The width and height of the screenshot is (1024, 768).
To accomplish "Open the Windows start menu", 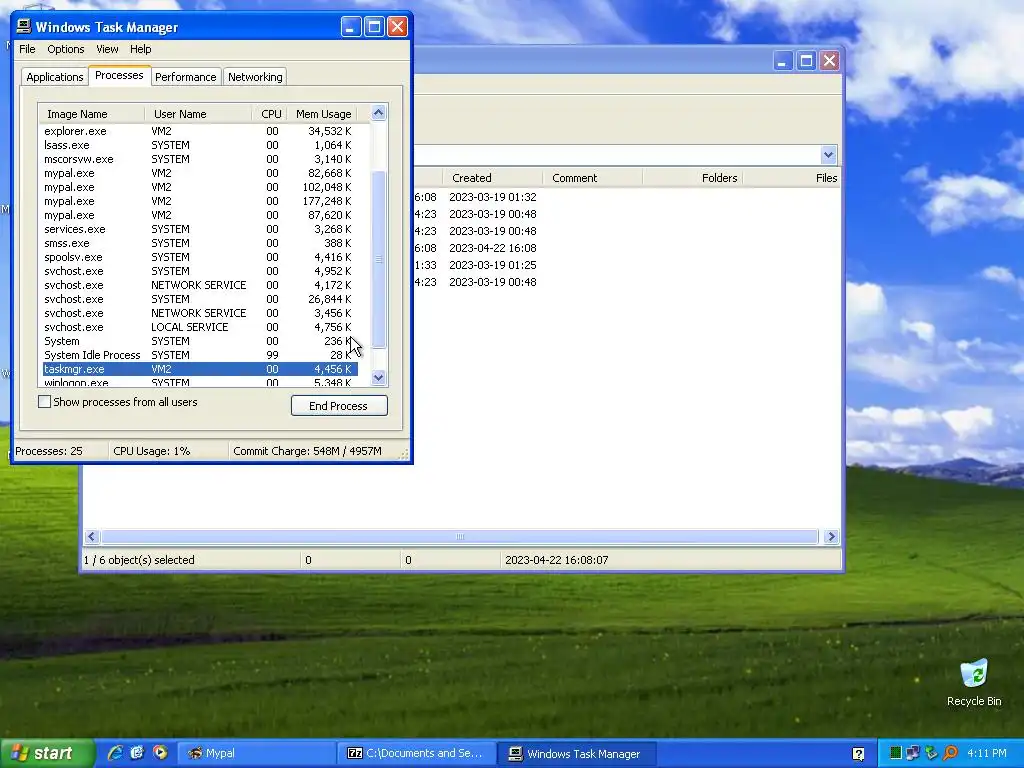I will [x=47, y=753].
